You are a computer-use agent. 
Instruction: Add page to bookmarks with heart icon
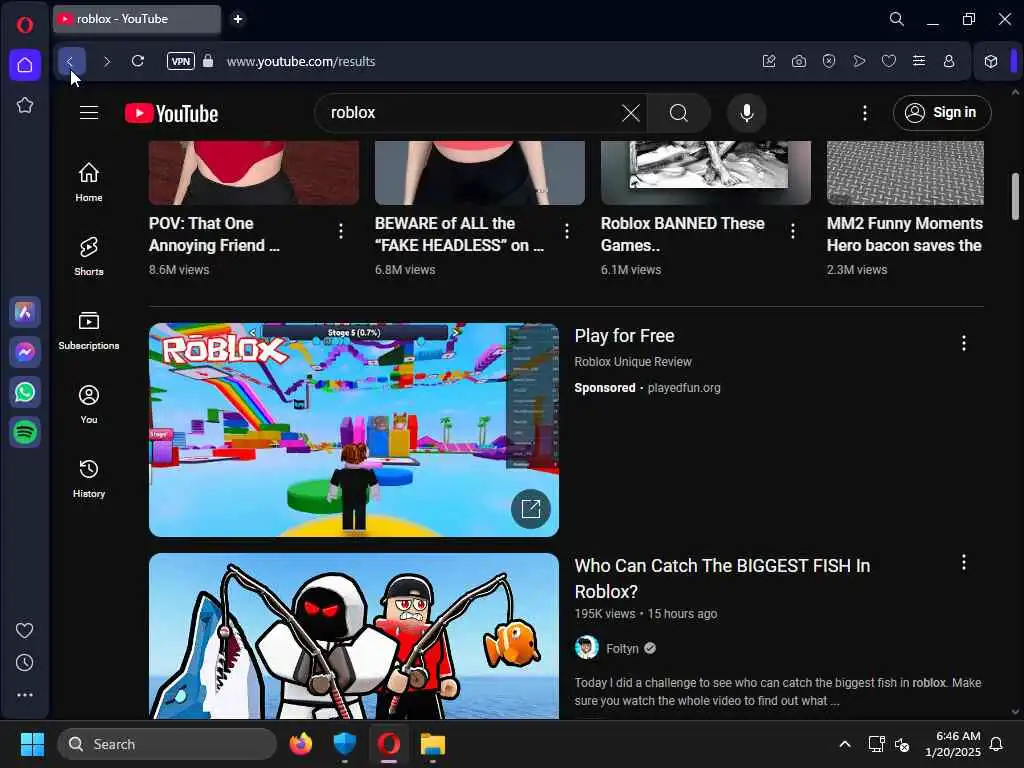(x=889, y=61)
